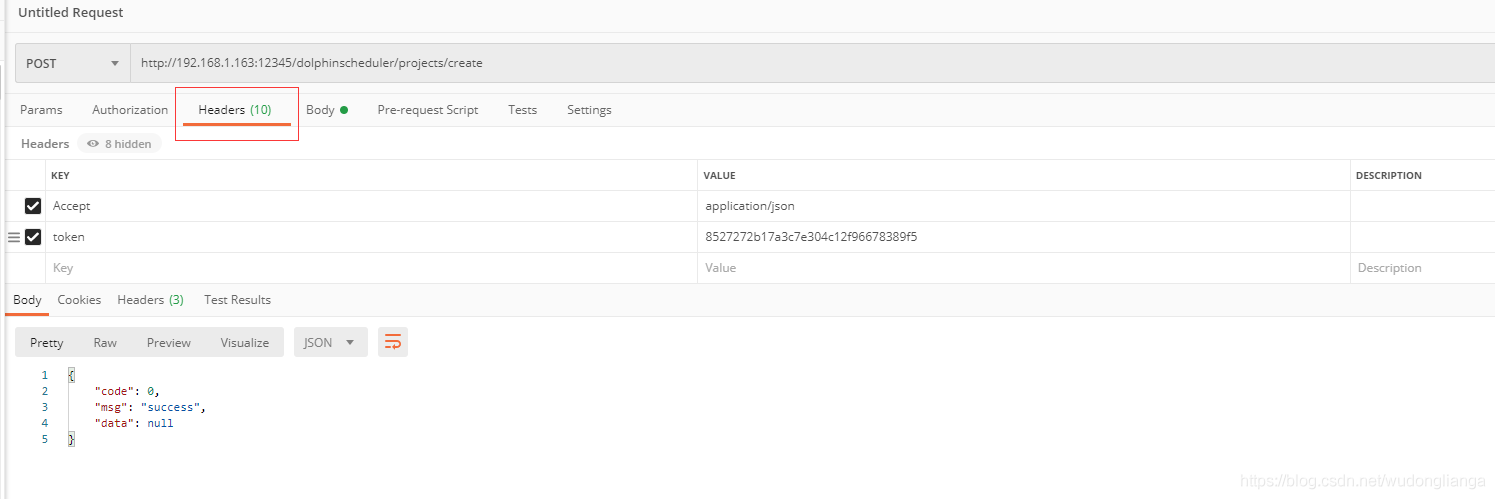Image resolution: width=1495 pixels, height=499 pixels.
Task: Open the Pre-request Script tab
Action: pos(427,110)
